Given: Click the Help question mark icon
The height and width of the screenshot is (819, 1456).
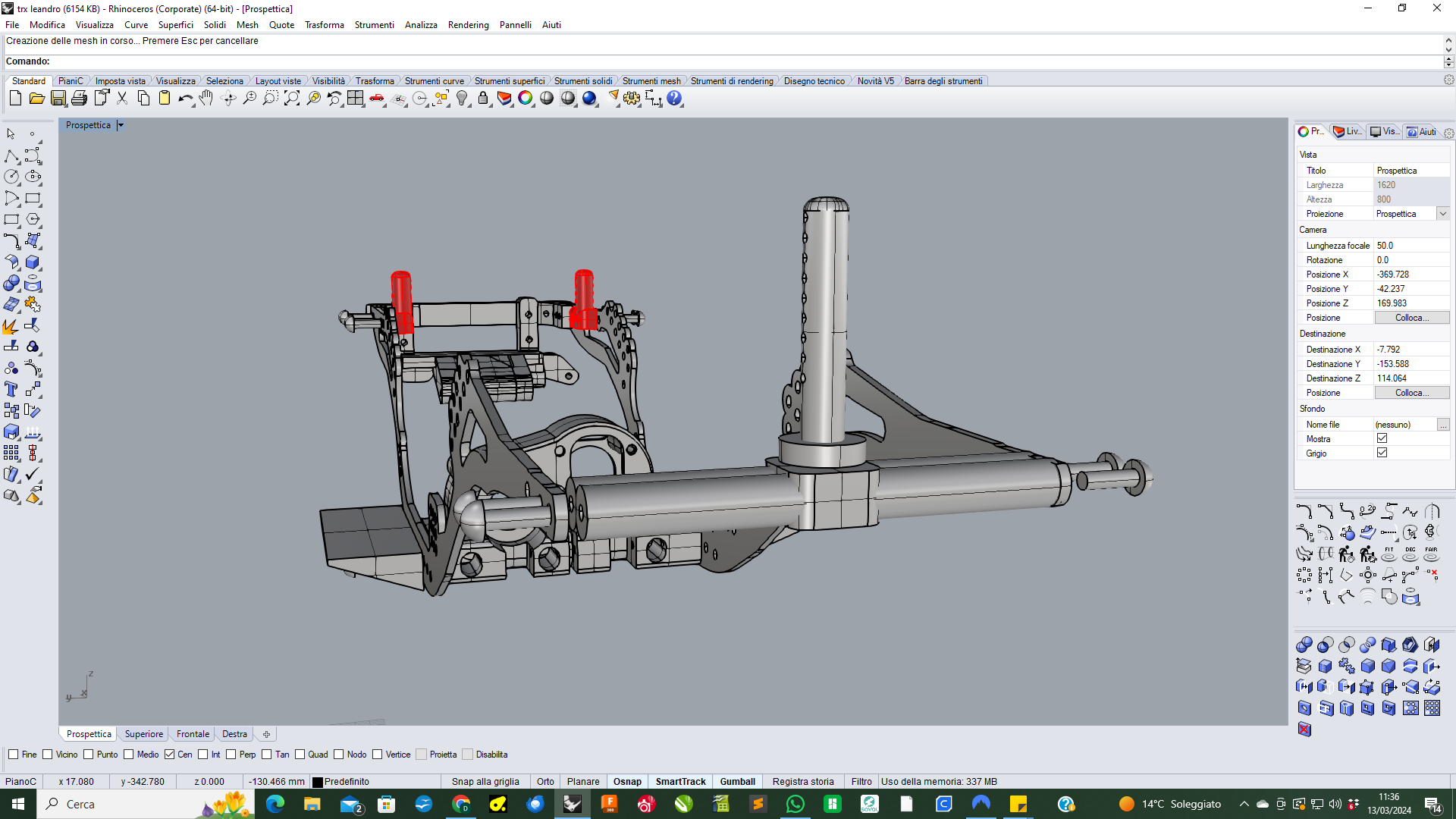Looking at the screenshot, I should tap(674, 99).
